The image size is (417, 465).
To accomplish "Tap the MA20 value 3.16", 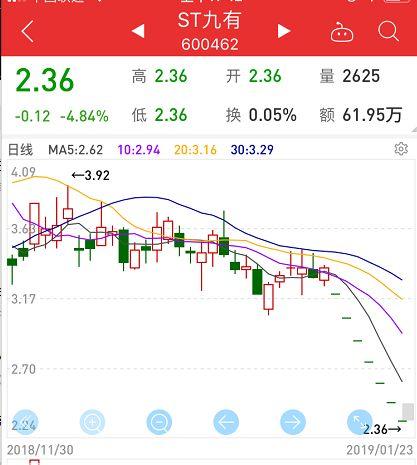I will tap(196, 150).
